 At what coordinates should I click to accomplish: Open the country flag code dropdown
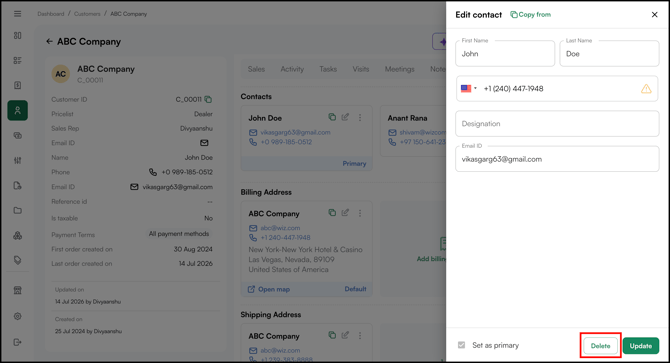[x=468, y=88]
